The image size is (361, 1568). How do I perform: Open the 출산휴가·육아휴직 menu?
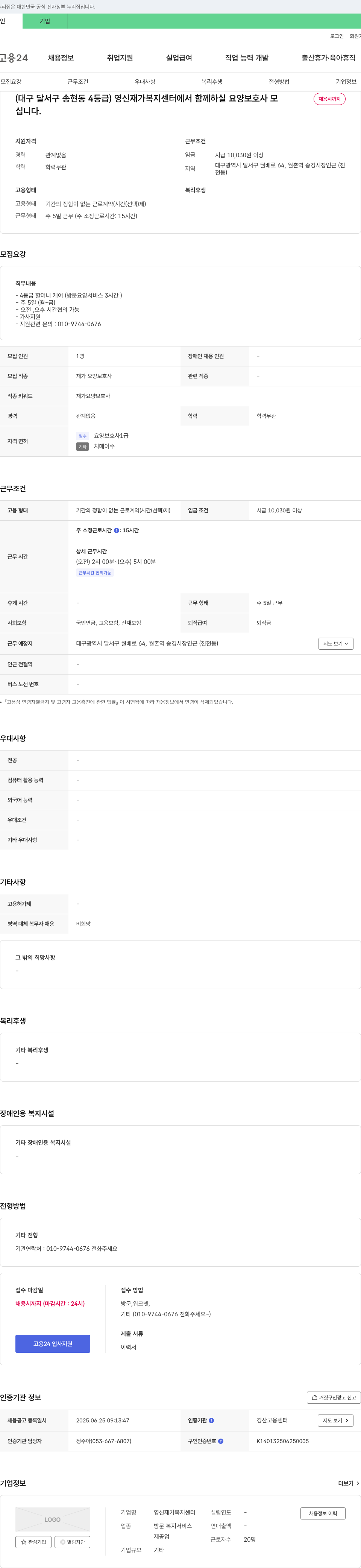[x=328, y=58]
